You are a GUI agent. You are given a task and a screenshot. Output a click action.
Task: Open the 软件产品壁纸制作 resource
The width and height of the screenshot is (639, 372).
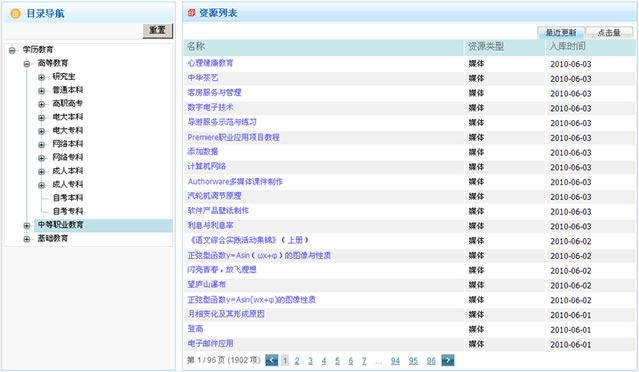click(218, 211)
